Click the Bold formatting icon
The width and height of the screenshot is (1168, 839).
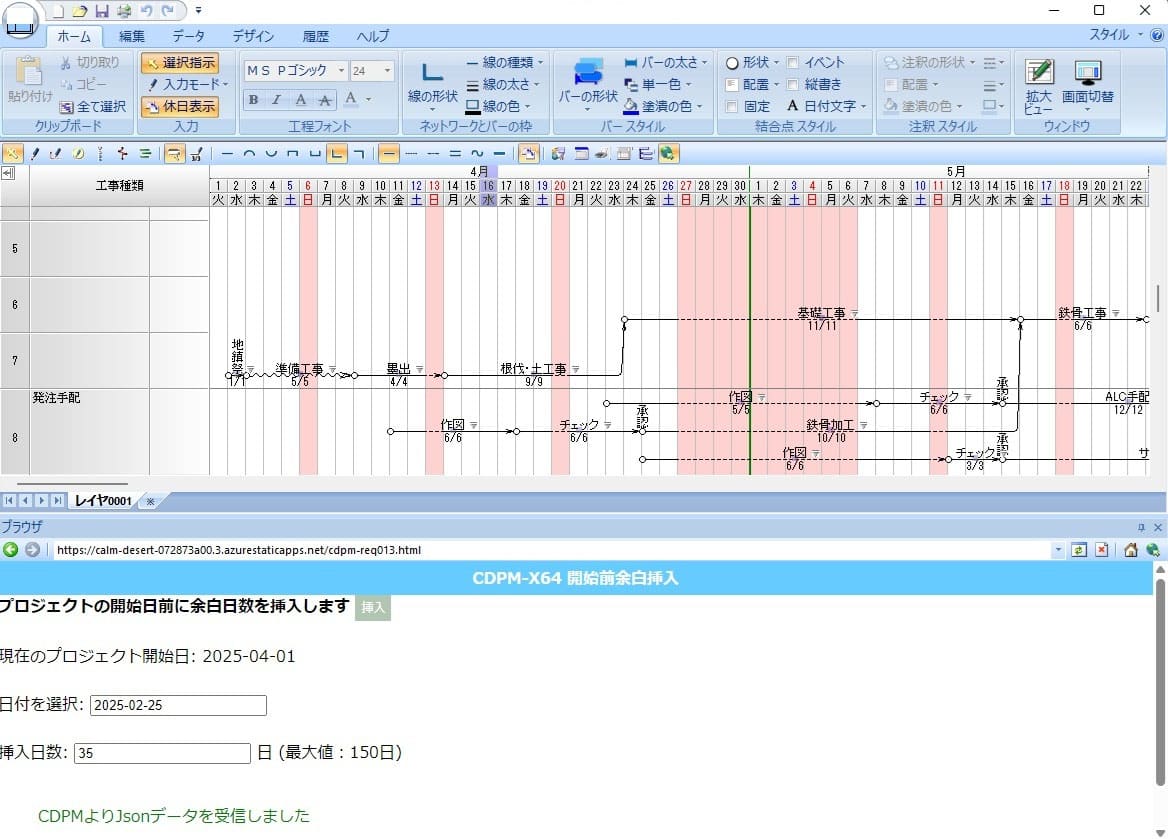[253, 99]
